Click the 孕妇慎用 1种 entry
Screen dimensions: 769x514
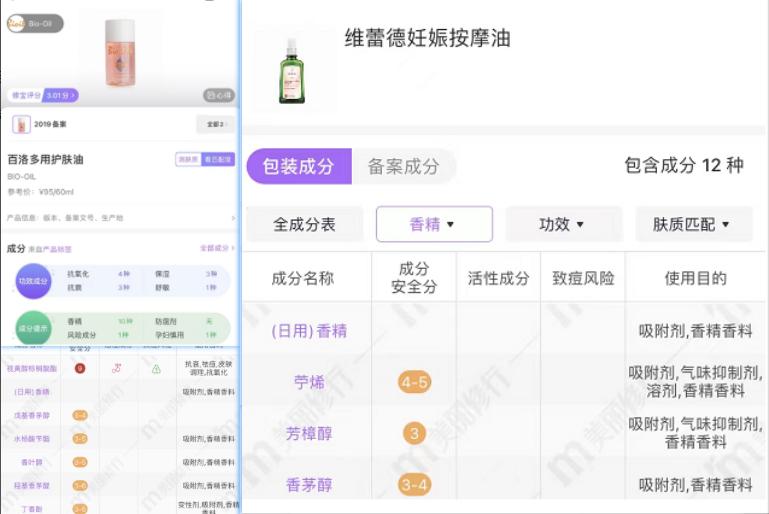pos(185,334)
